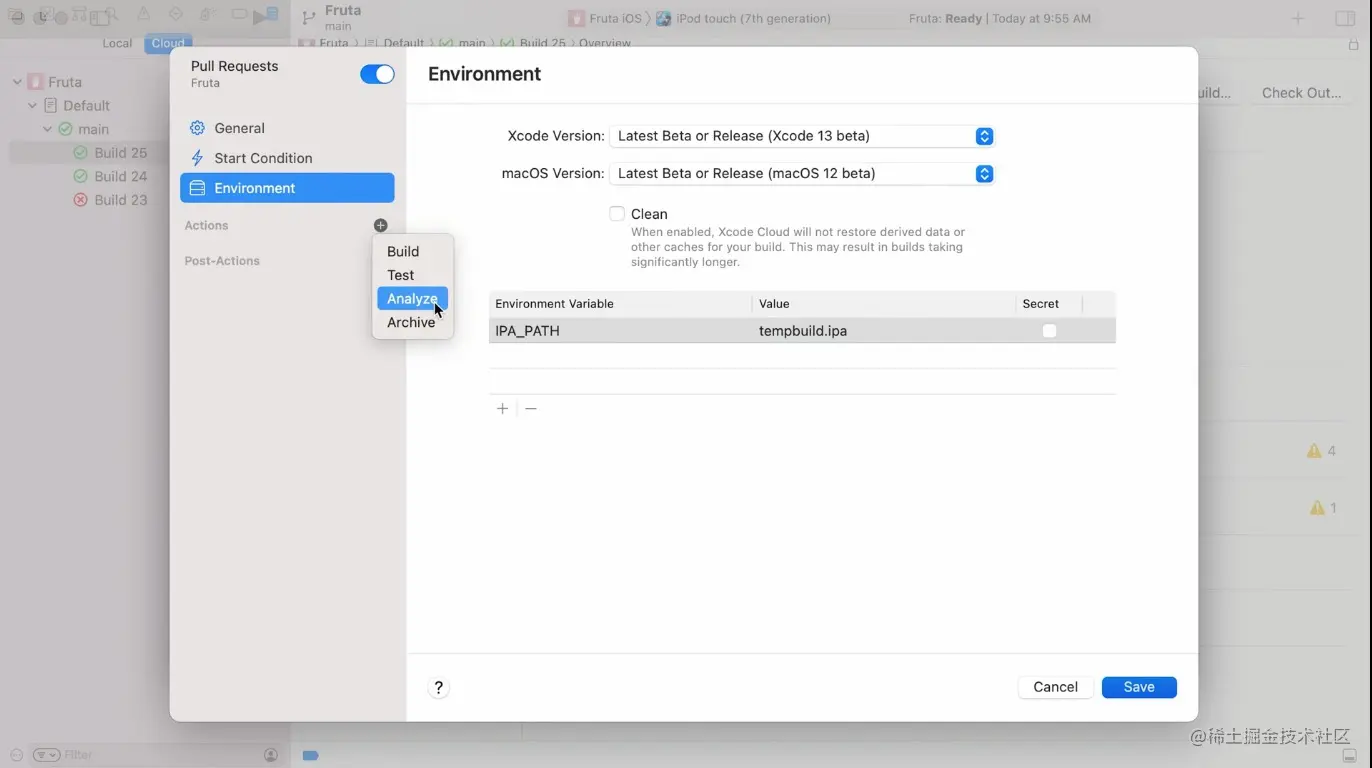Click the warning badge showing 1
Screen dimensions: 1372x768
1322,508
